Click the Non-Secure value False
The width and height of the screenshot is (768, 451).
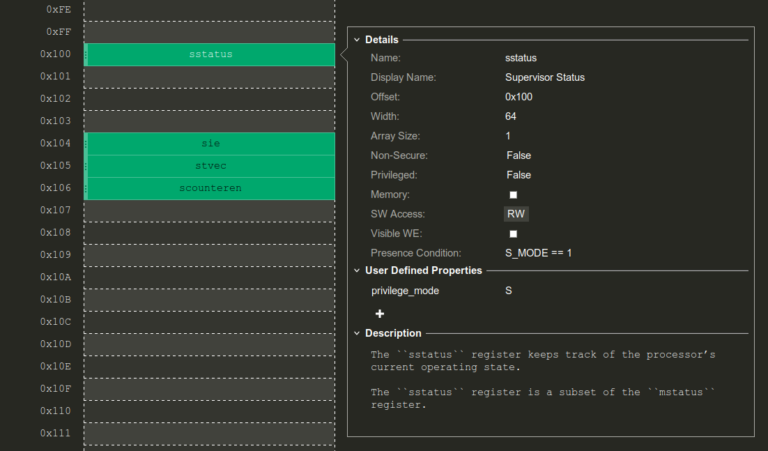coord(519,156)
